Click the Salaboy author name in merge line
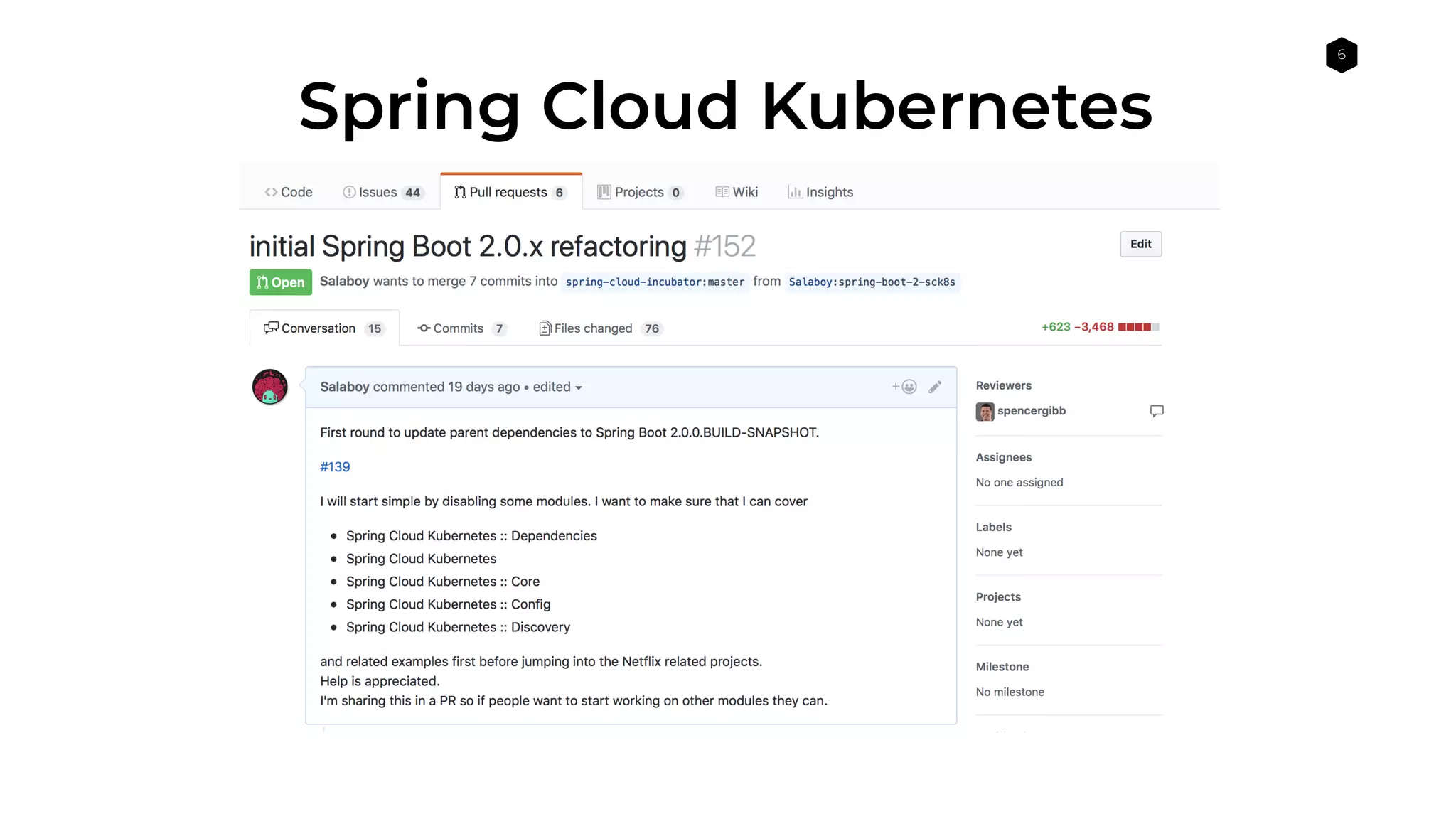1456x819 pixels. point(344,282)
